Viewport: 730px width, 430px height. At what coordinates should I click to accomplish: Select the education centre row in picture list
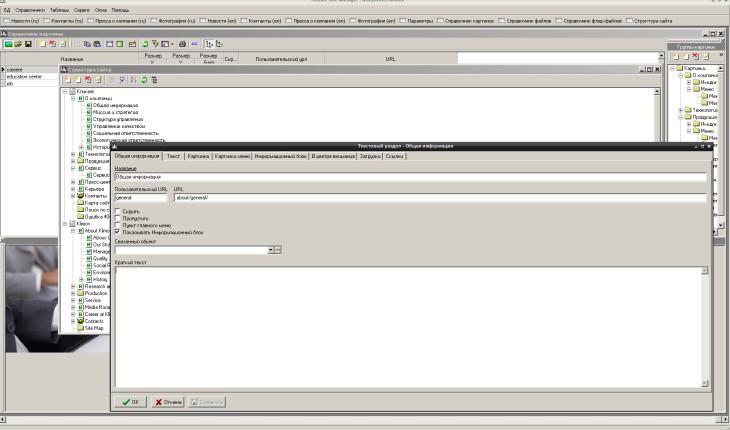click(x=30, y=76)
